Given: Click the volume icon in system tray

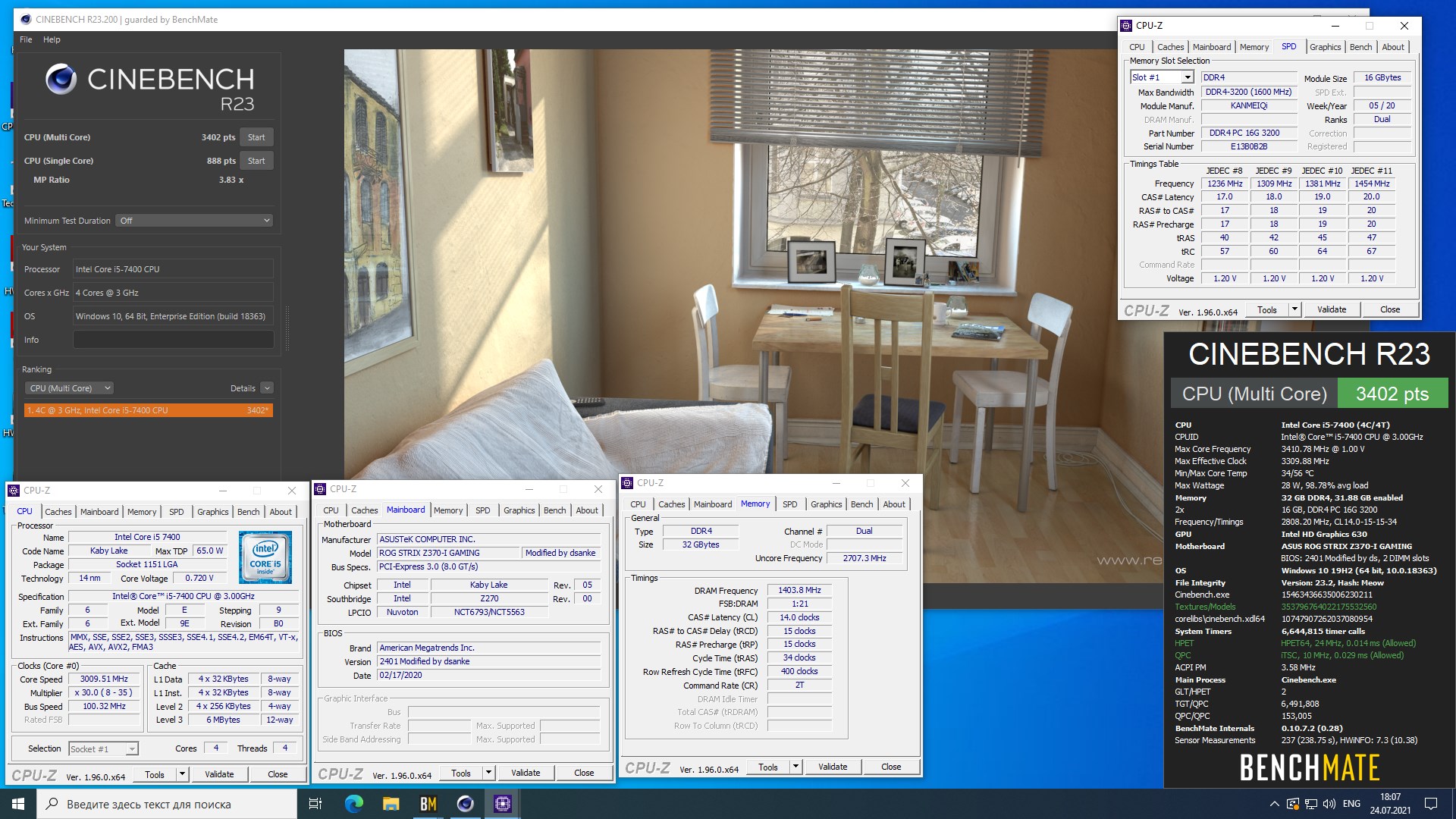Looking at the screenshot, I should pyautogui.click(x=1329, y=804).
